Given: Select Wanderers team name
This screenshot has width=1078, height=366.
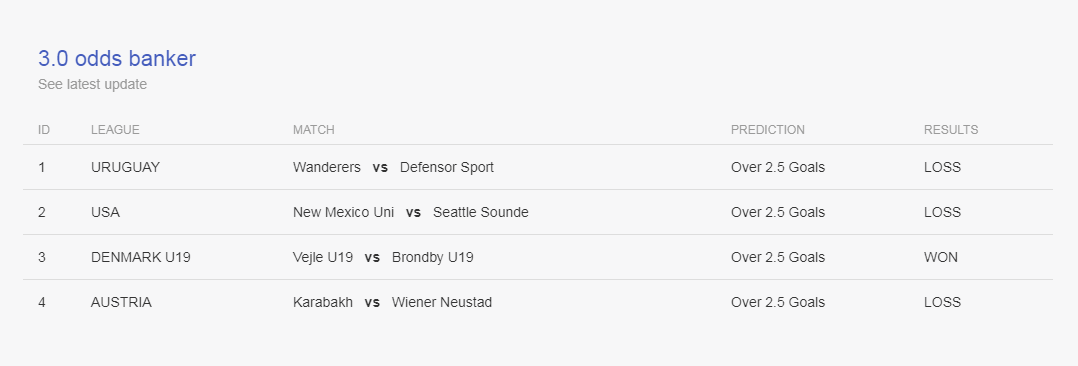Looking at the screenshot, I should (x=327, y=167).
